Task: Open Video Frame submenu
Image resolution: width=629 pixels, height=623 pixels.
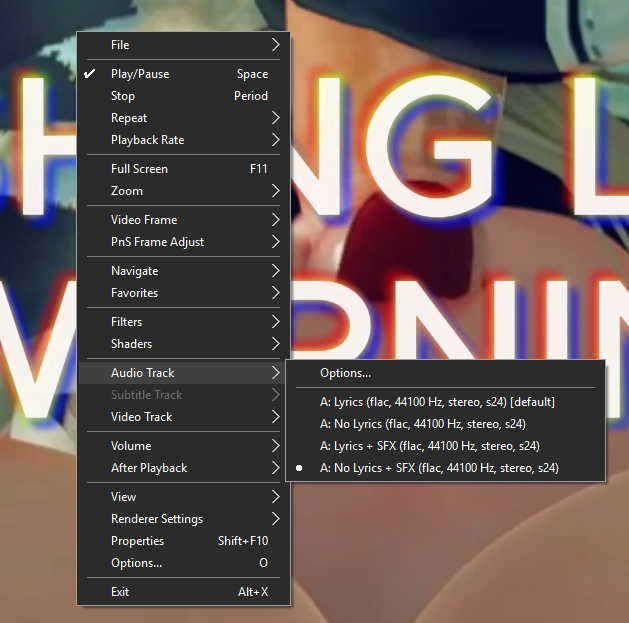Action: click(x=183, y=220)
